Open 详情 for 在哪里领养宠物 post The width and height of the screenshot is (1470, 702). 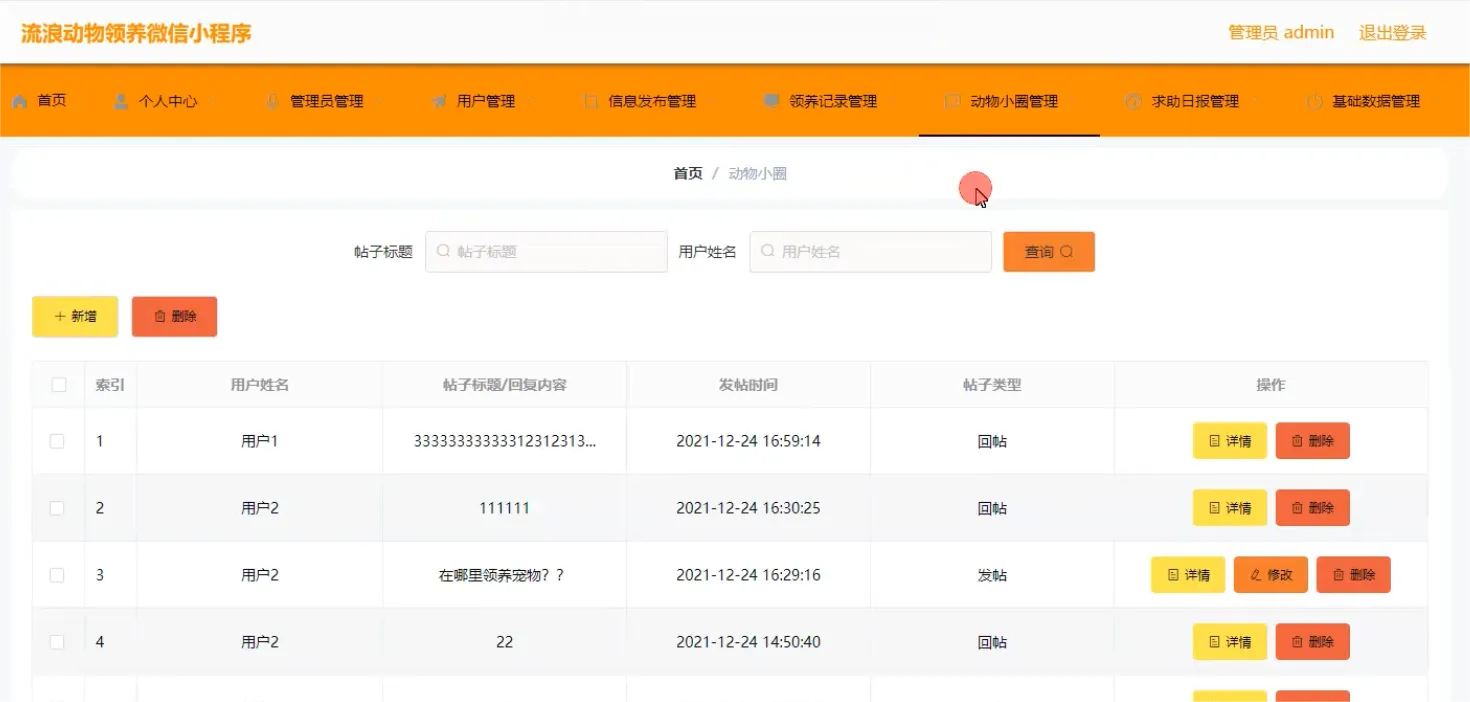coord(1188,575)
